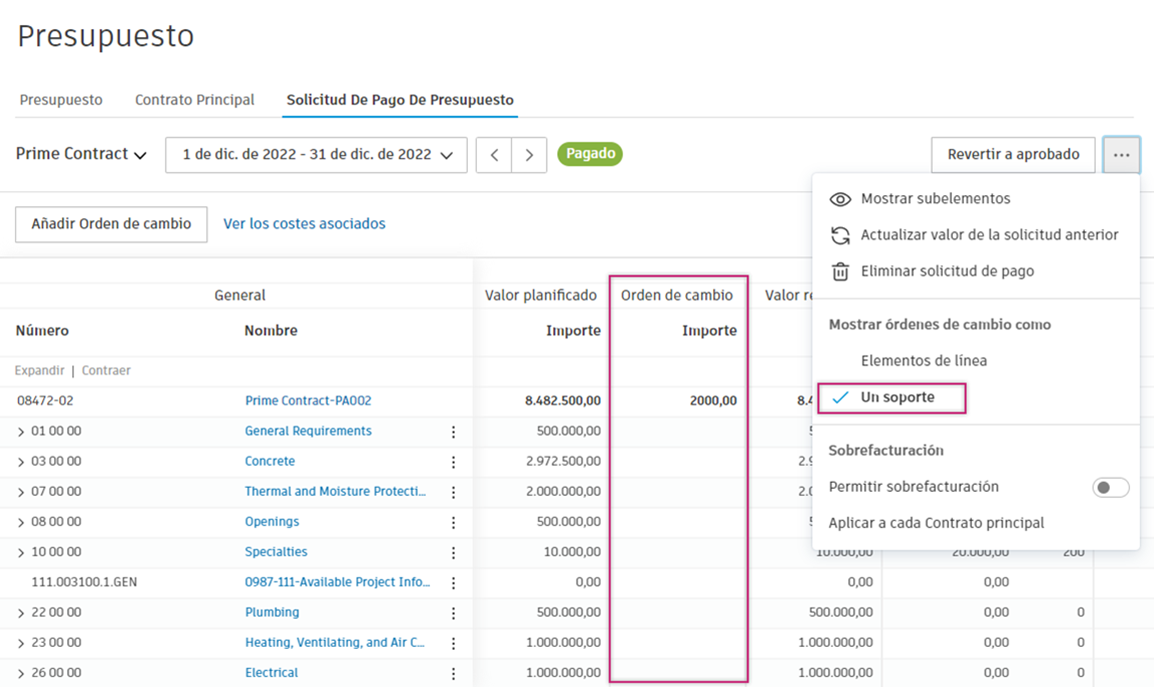Click the Número column header
Image resolution: width=1154 pixels, height=687 pixels.
(x=42, y=331)
